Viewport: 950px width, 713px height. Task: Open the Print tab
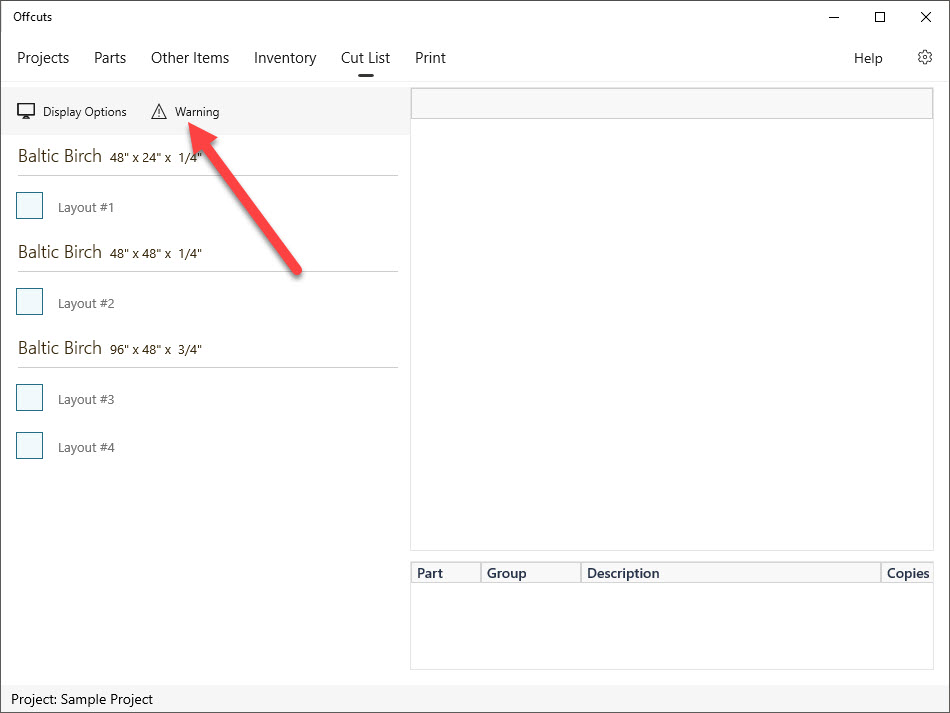(x=430, y=58)
